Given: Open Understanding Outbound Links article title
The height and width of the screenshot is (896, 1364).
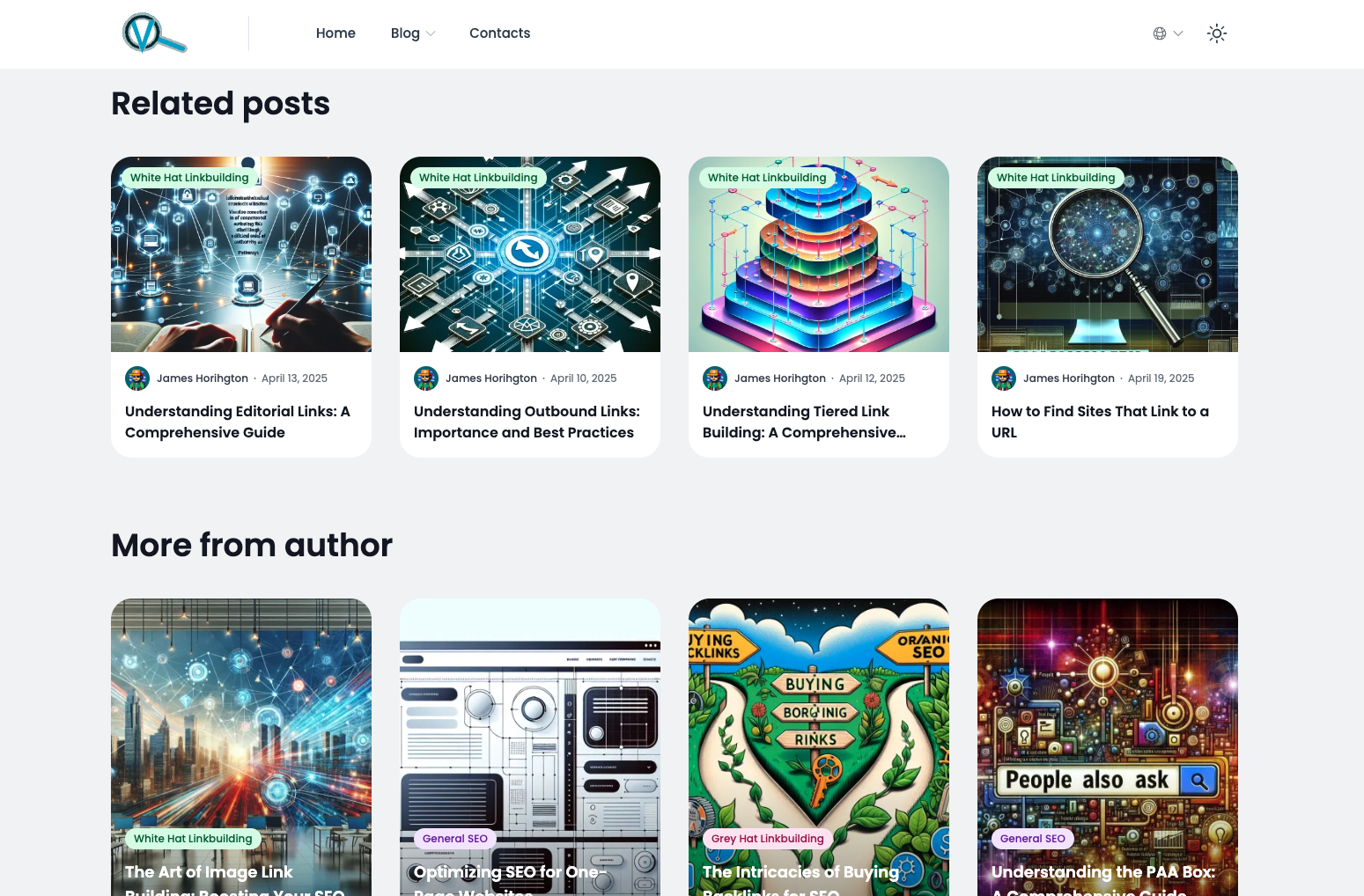Looking at the screenshot, I should [527, 422].
